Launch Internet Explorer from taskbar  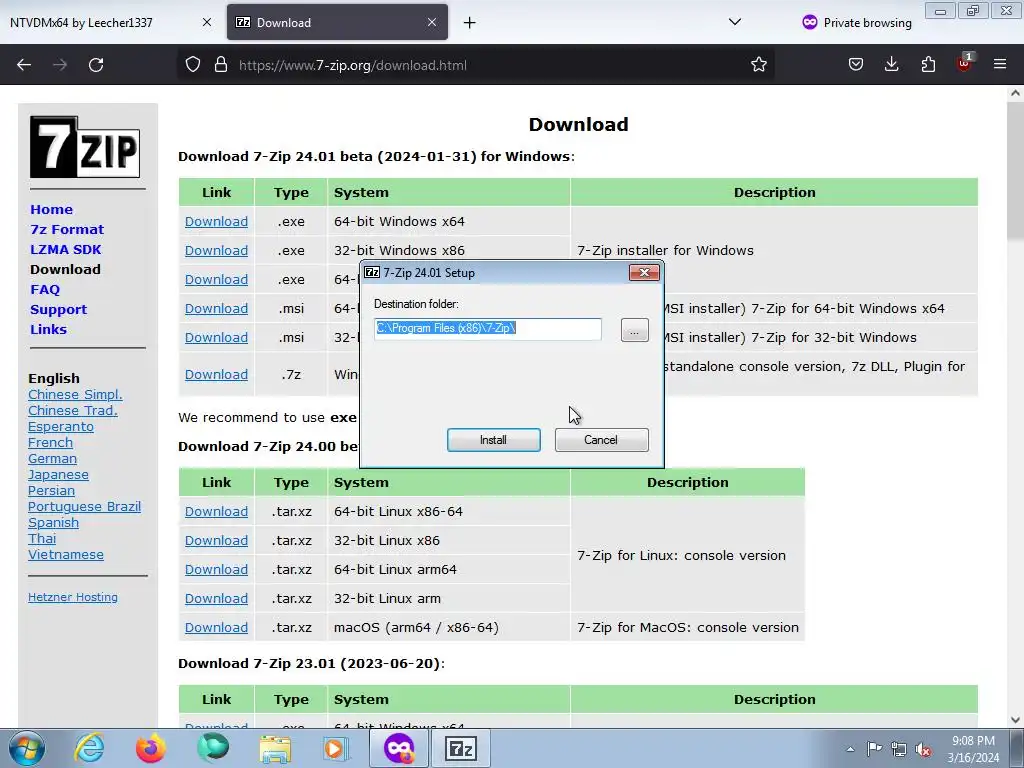(89, 748)
